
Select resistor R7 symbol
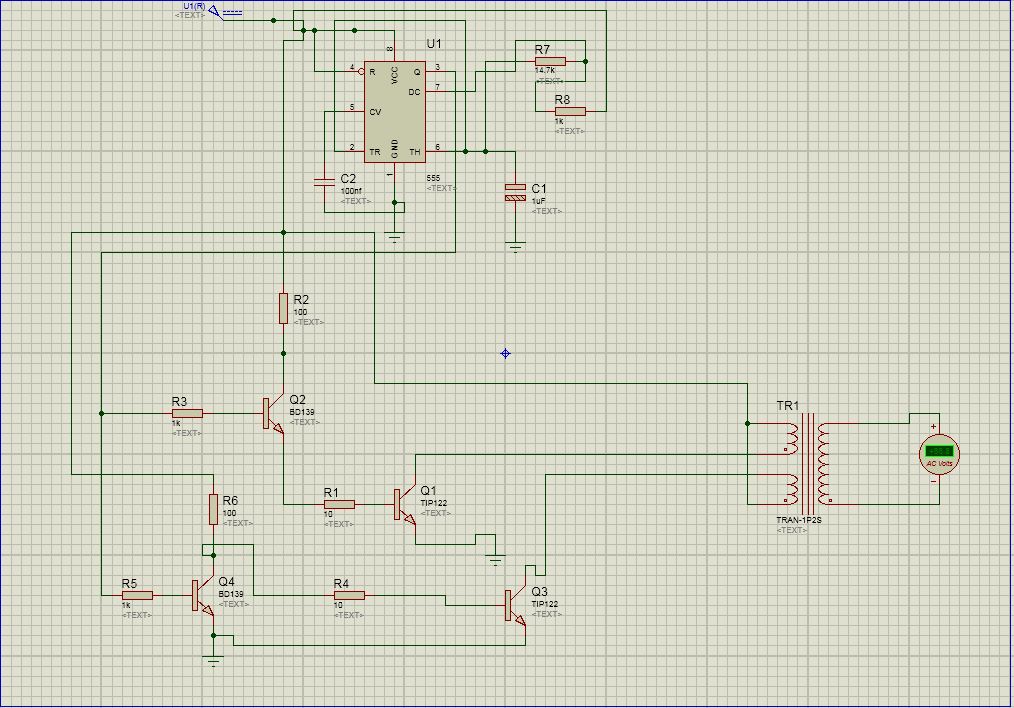click(550, 61)
